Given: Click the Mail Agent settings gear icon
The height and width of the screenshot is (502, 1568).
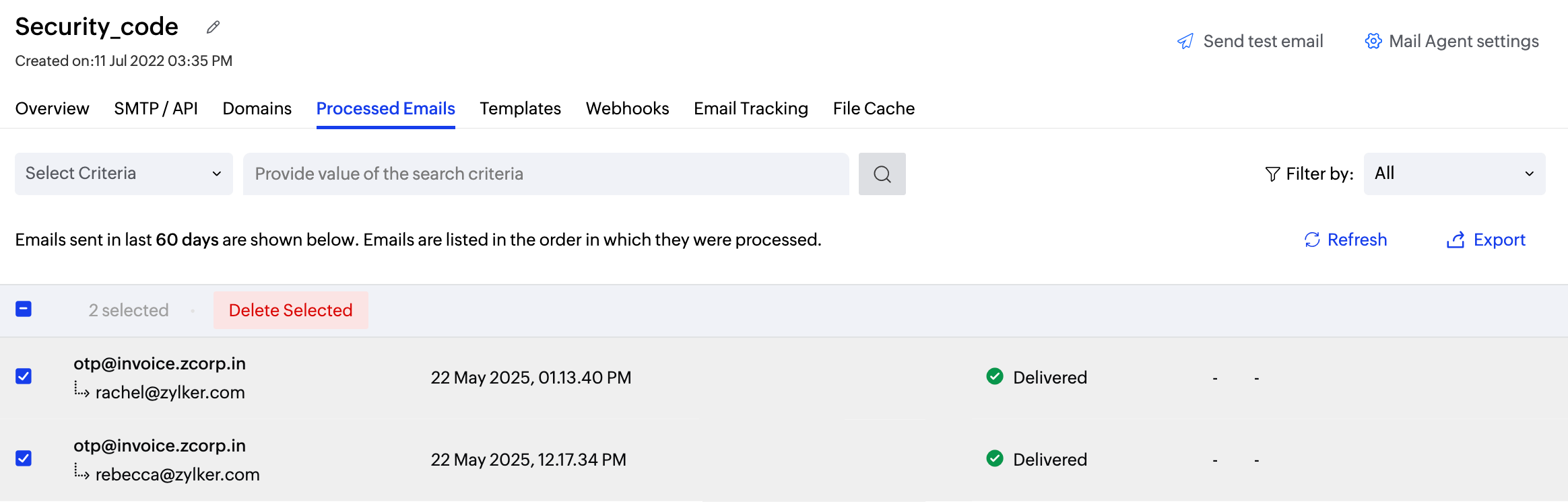Looking at the screenshot, I should point(1373,41).
